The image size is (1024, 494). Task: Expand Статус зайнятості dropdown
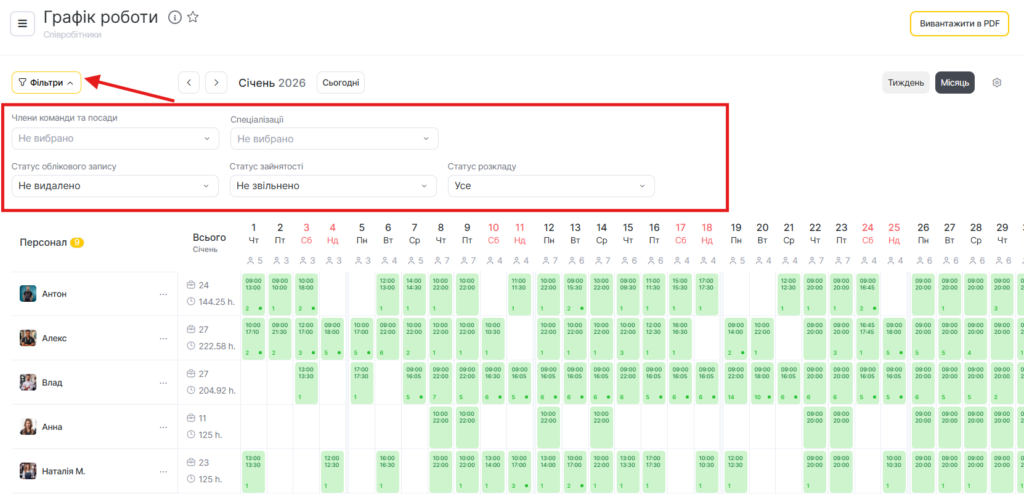[x=334, y=186]
